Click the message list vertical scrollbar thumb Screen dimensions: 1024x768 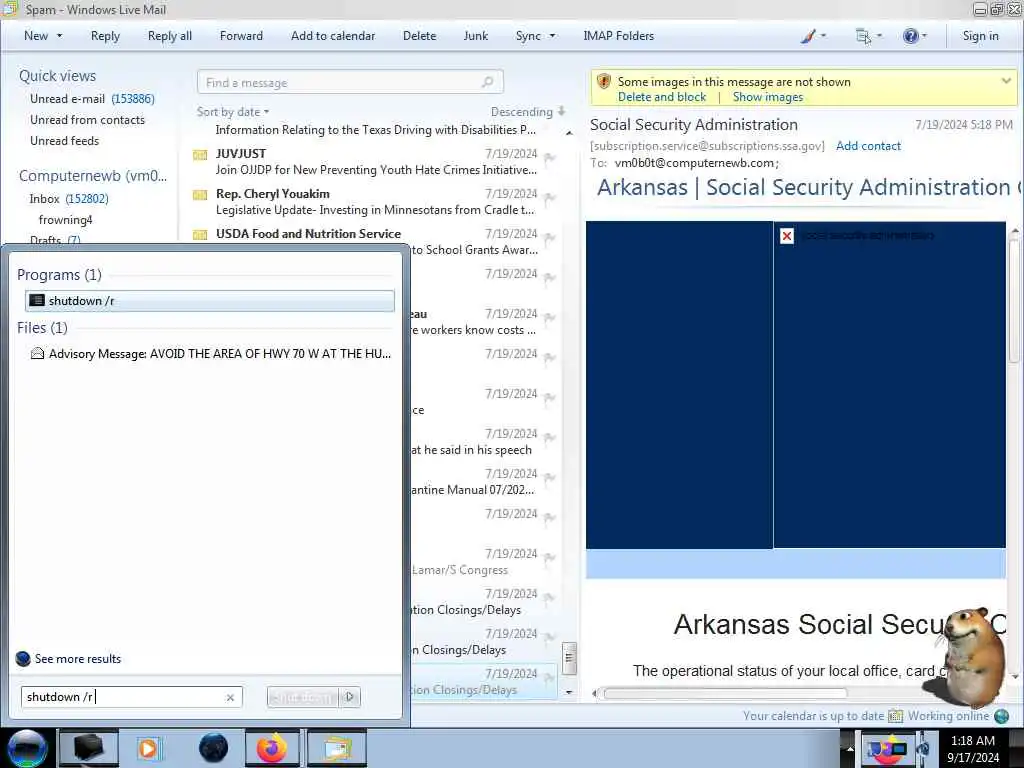coord(569,658)
